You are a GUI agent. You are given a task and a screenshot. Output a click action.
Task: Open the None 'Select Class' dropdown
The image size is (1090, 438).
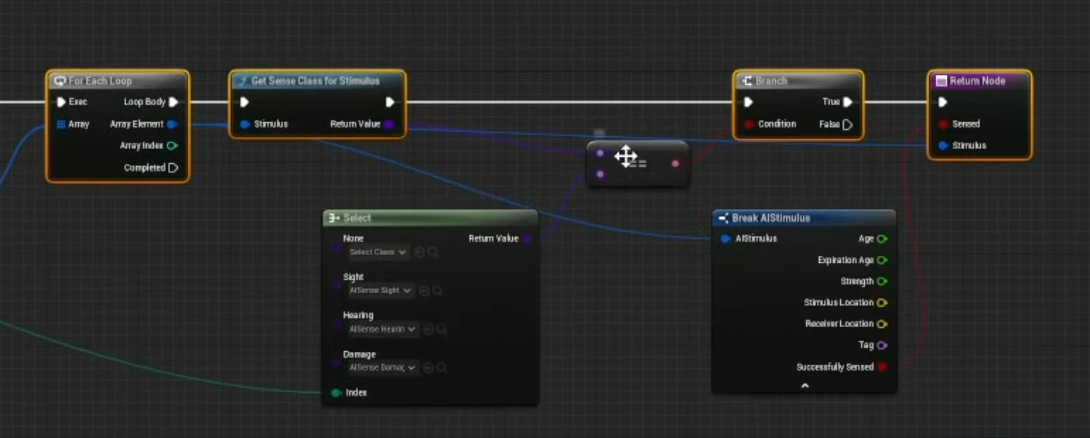pyautogui.click(x=377, y=253)
